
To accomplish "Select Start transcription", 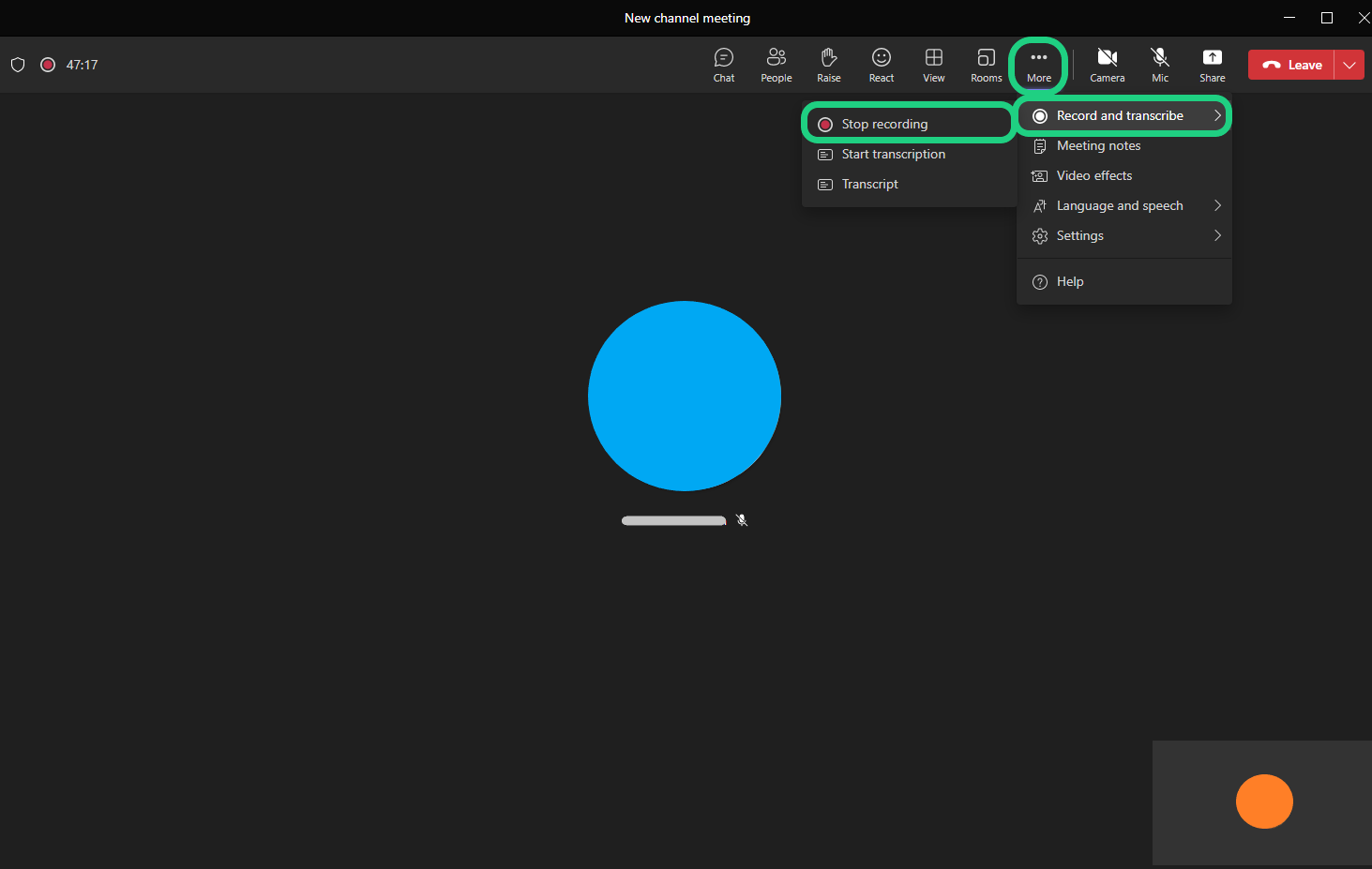I will (x=893, y=154).
